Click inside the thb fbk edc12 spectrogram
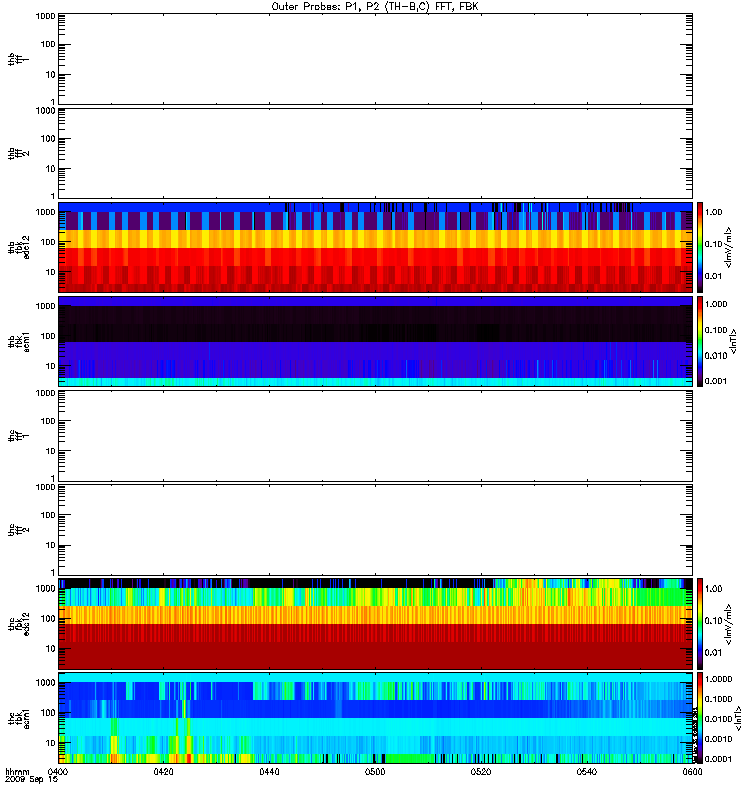 coord(375,247)
